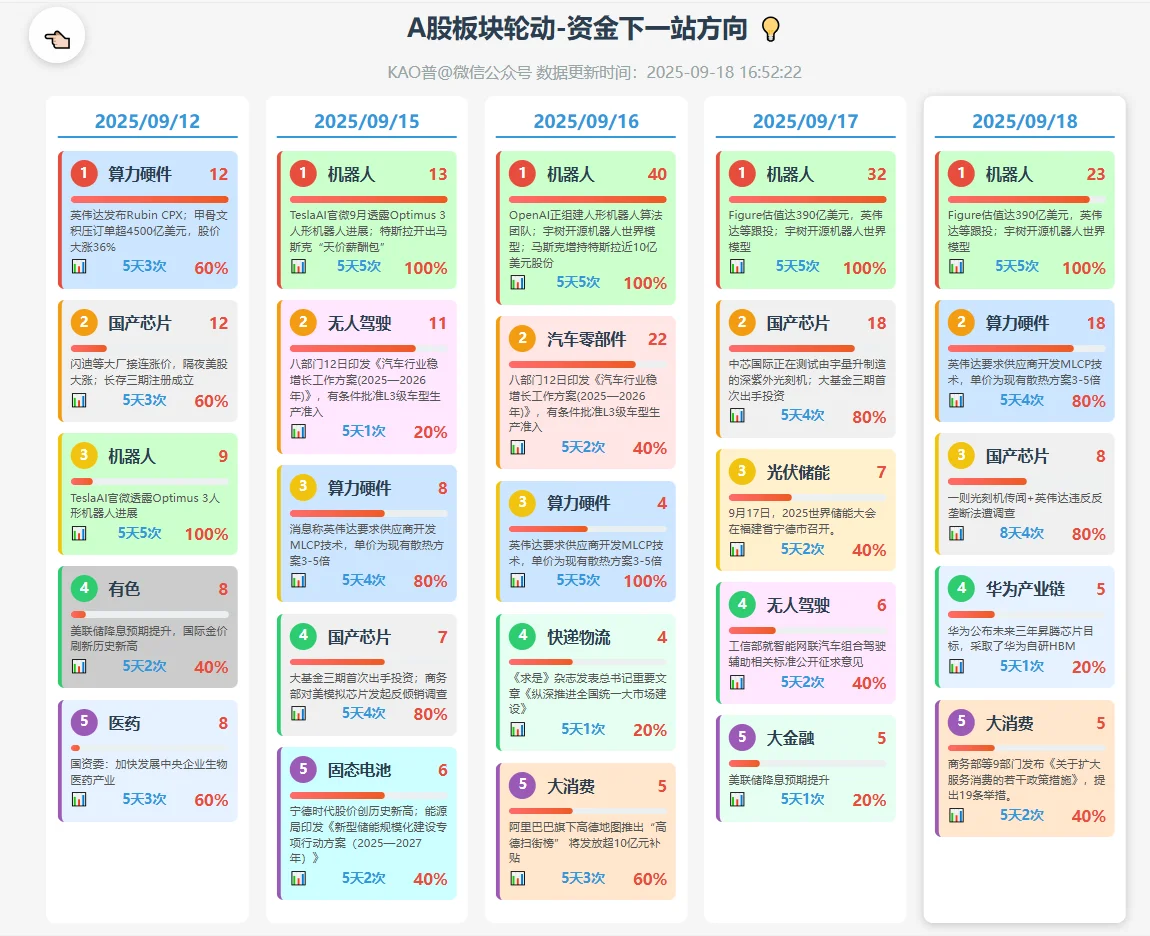Select the 2025/09/18 date column header
Image resolution: width=1150 pixels, height=936 pixels.
[x=1024, y=120]
